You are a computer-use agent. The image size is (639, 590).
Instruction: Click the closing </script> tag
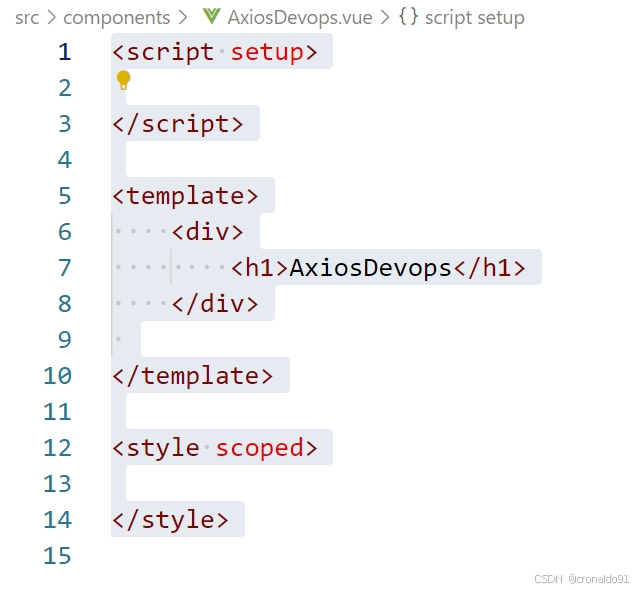pos(178,123)
